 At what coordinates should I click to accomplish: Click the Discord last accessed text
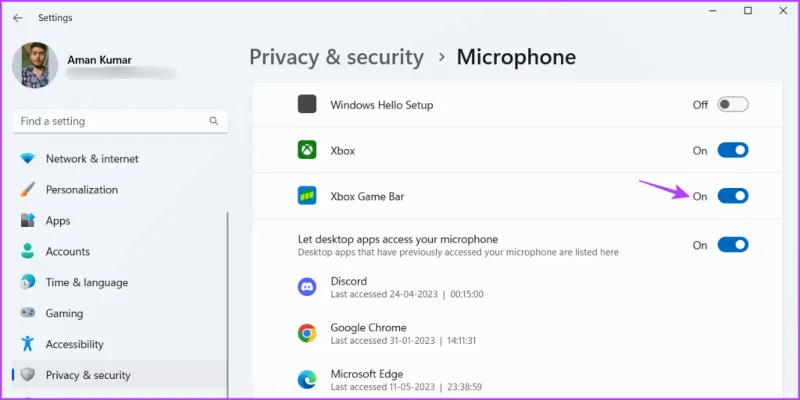tap(407, 294)
